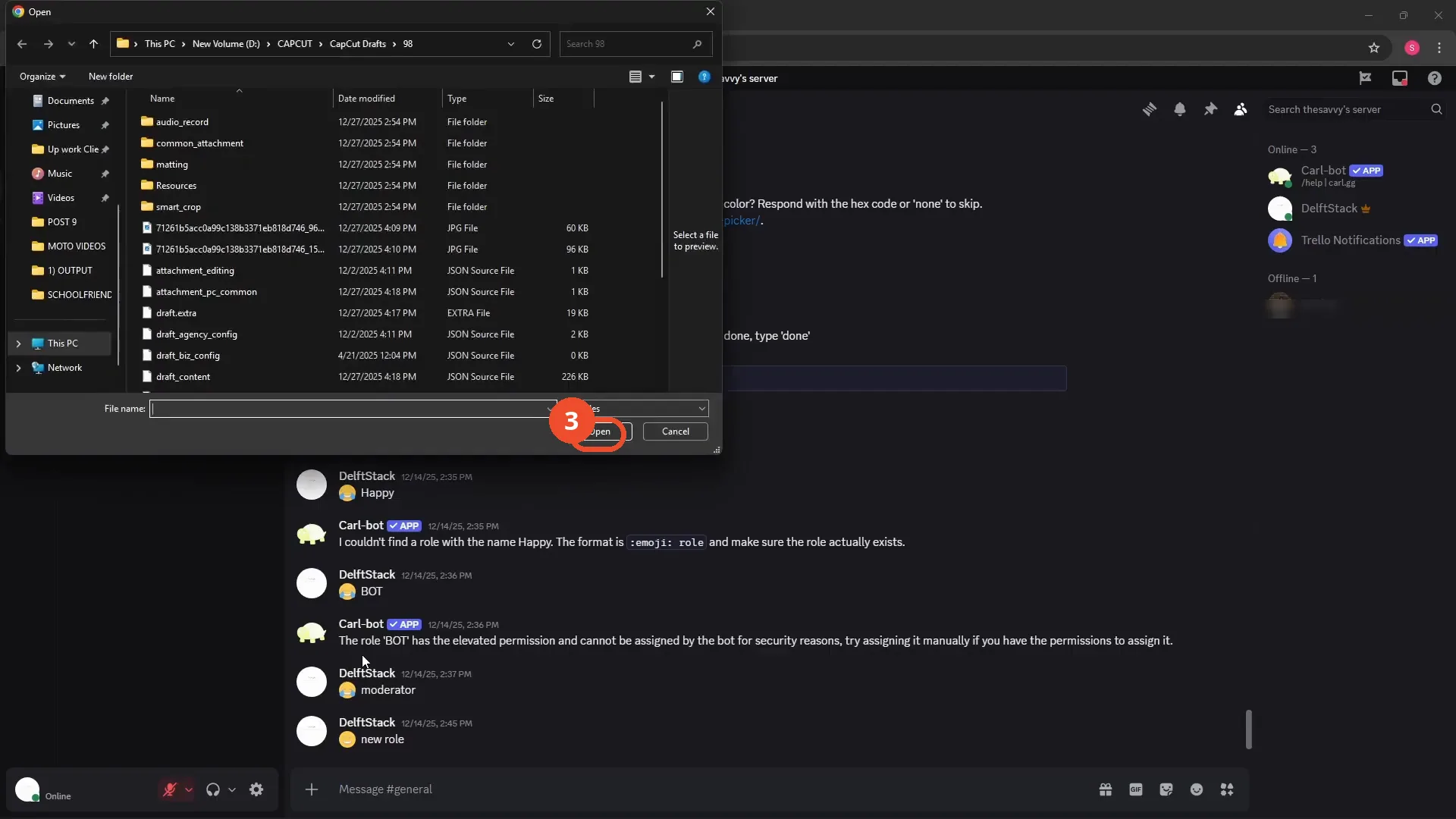Click the CAPCUT breadcrumb in the address bar
Viewport: 1456px width, 819px height.
pos(295,44)
